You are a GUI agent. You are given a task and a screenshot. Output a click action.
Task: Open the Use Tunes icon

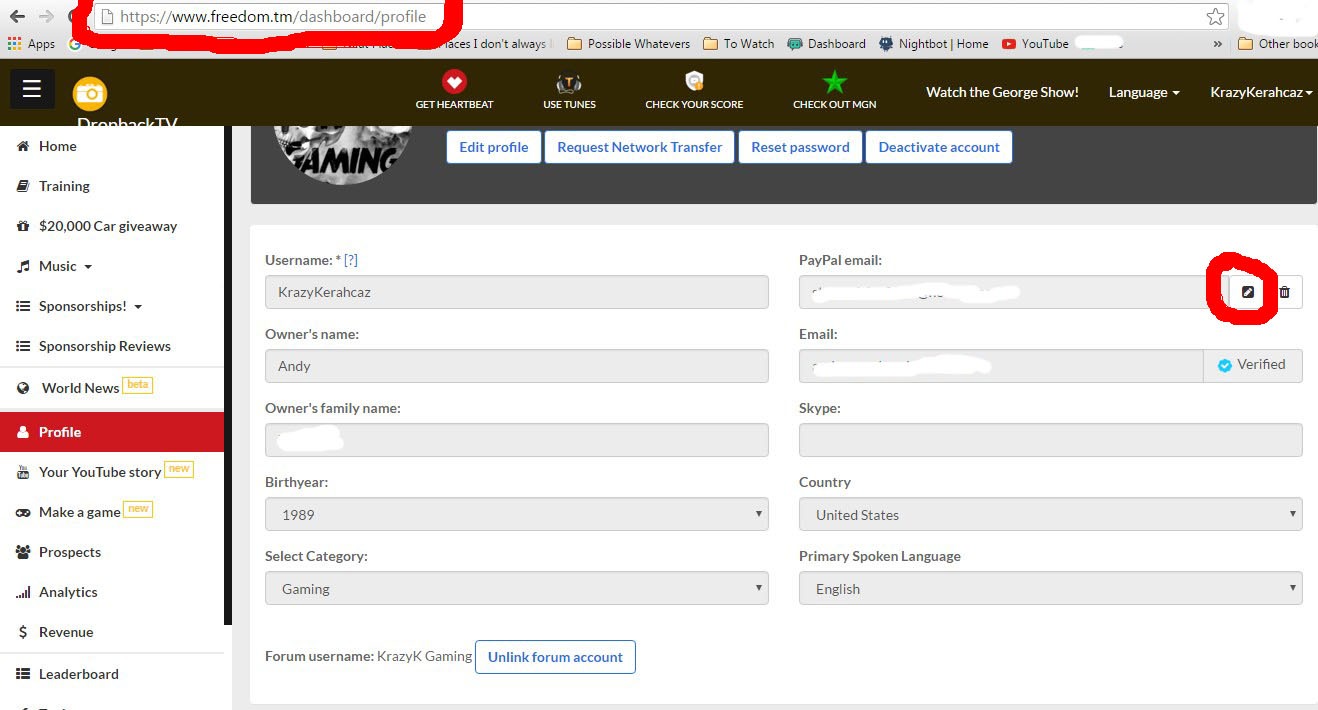pos(569,83)
